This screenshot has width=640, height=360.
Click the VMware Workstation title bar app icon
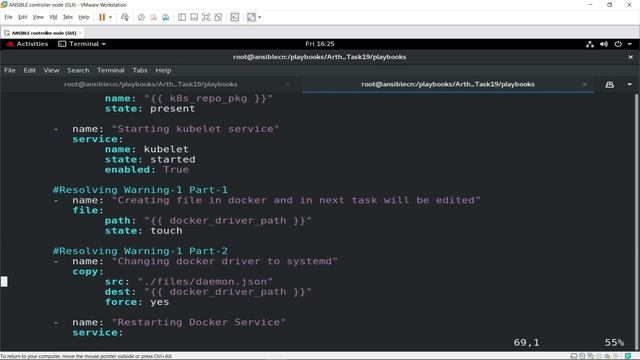4,5
